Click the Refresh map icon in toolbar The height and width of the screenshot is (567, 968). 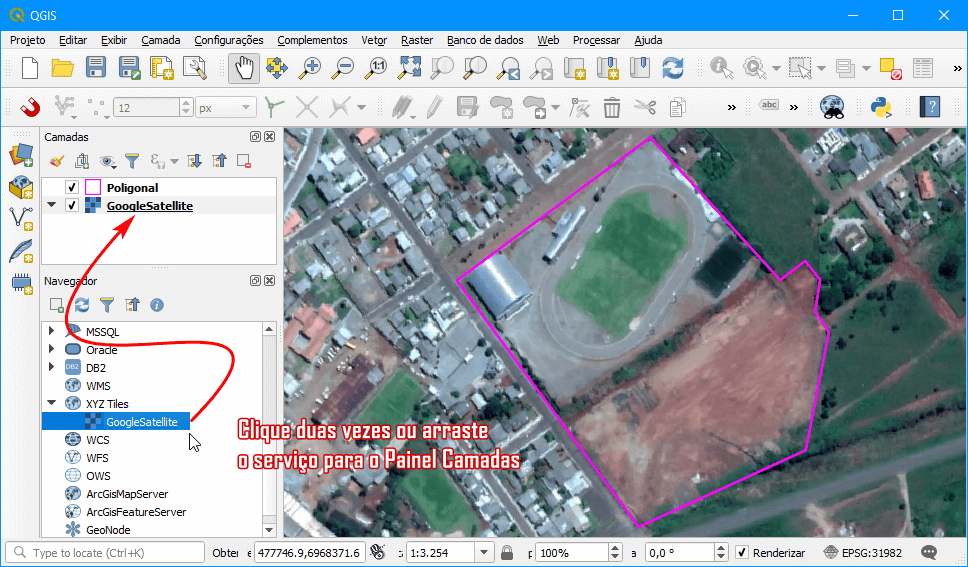pos(673,68)
